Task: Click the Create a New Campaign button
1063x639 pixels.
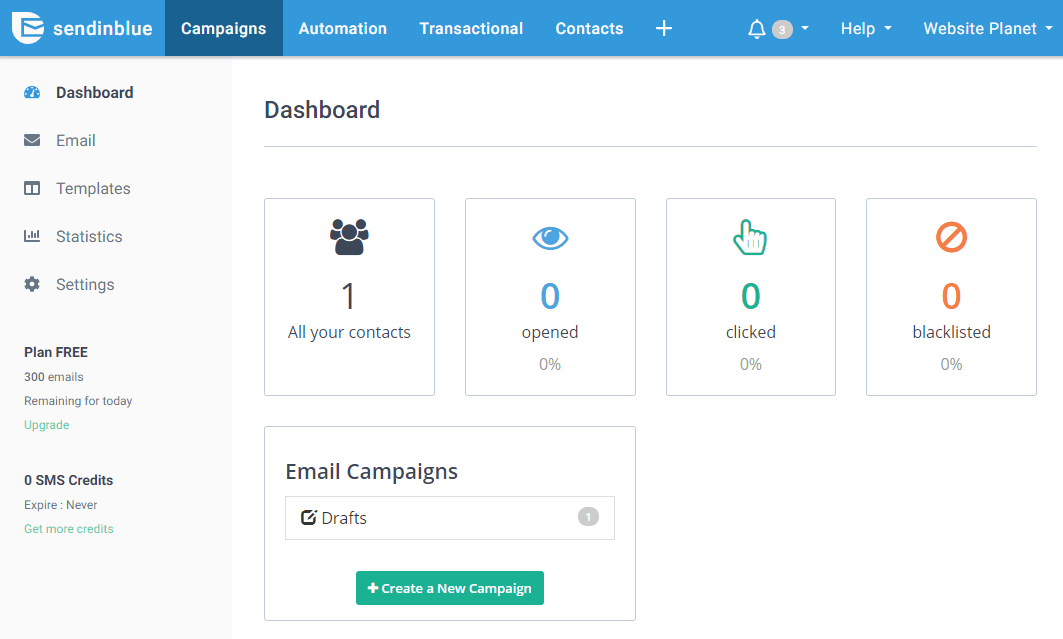Action: tap(449, 588)
